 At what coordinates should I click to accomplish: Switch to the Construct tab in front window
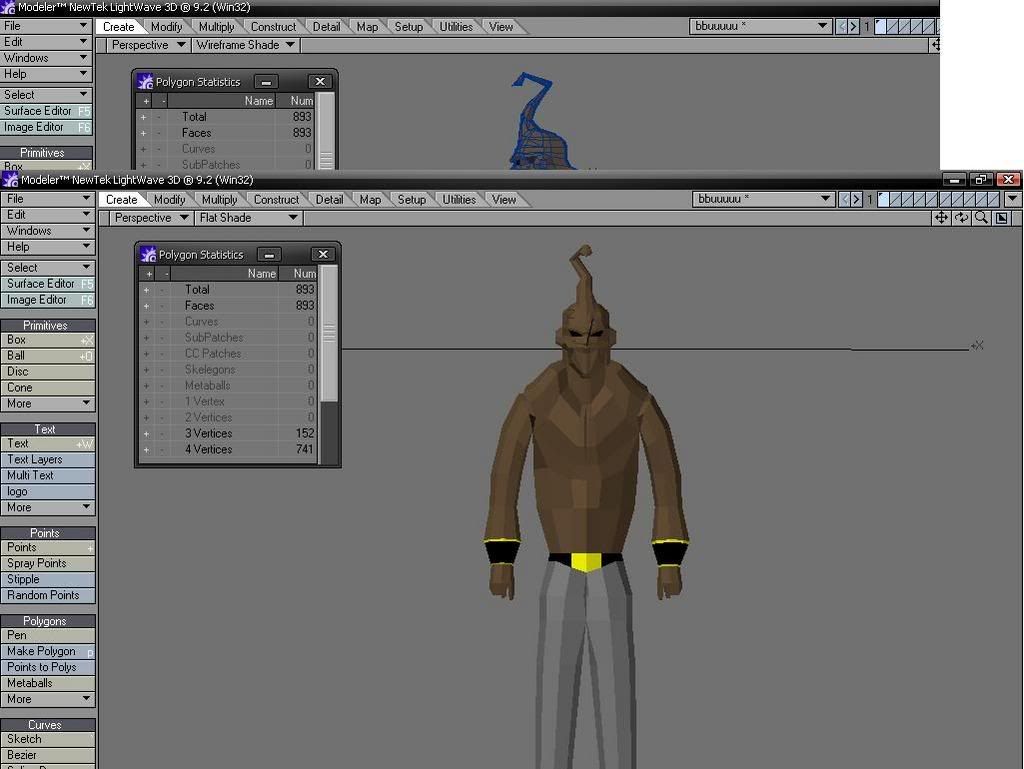[x=276, y=200]
